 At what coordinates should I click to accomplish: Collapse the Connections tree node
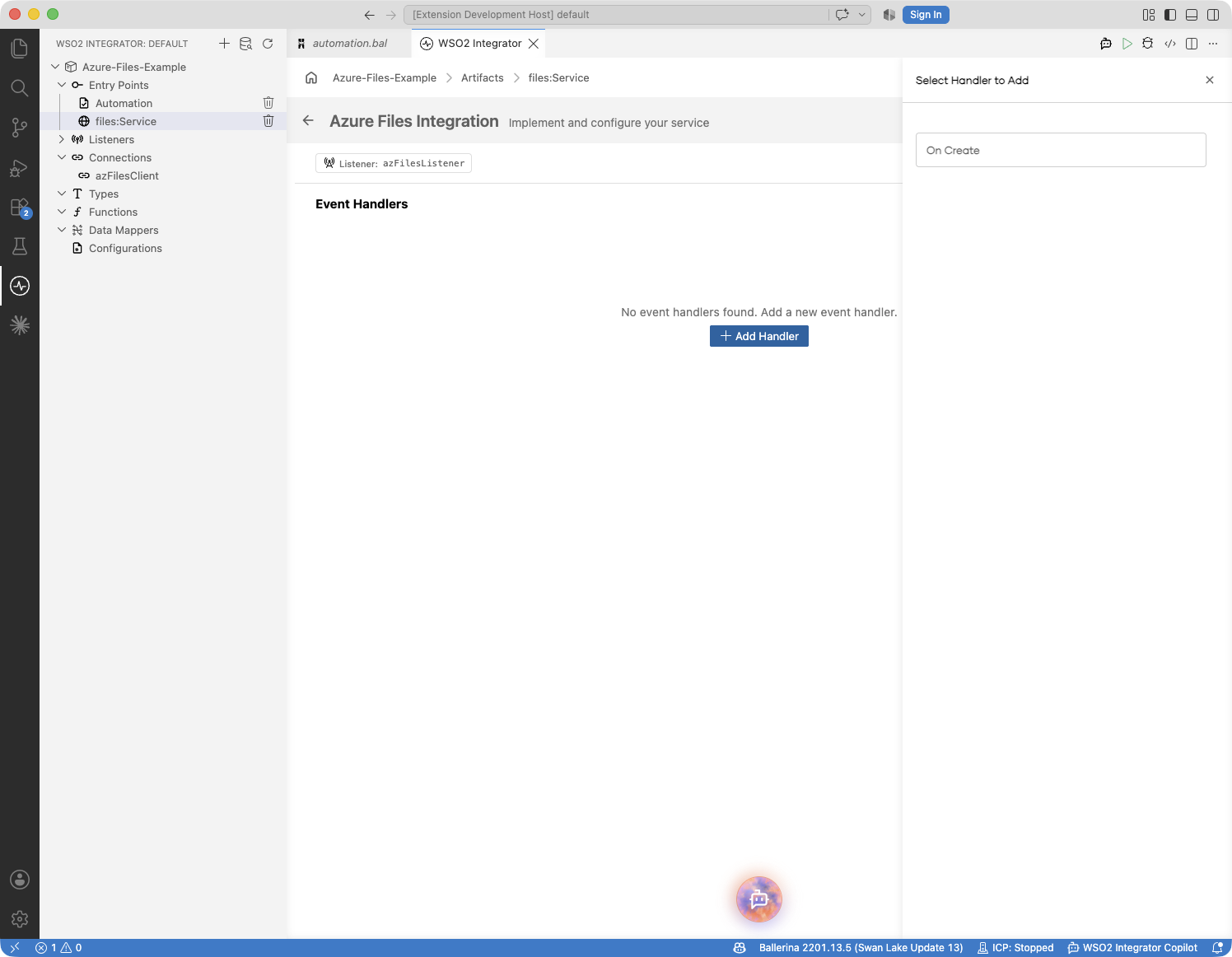coord(62,157)
